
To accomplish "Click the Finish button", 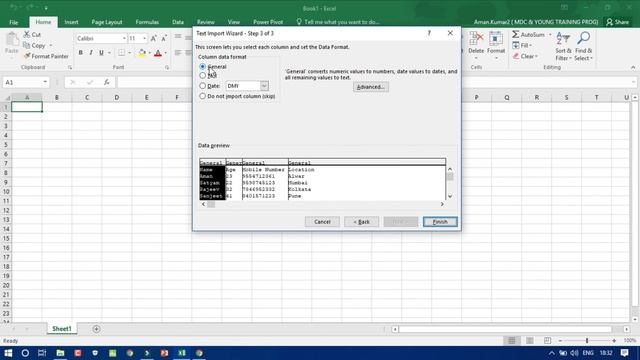I will coord(440,222).
